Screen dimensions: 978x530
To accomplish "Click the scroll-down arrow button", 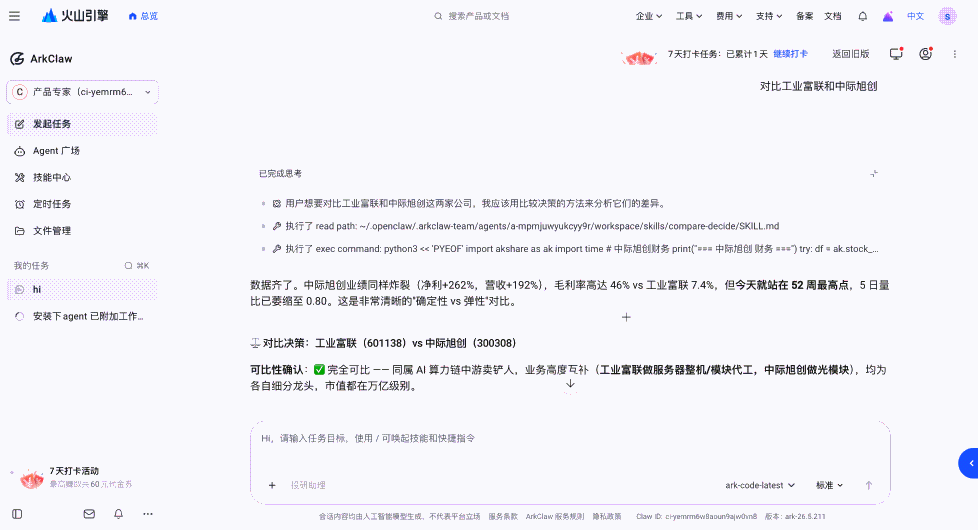I will 570,384.
